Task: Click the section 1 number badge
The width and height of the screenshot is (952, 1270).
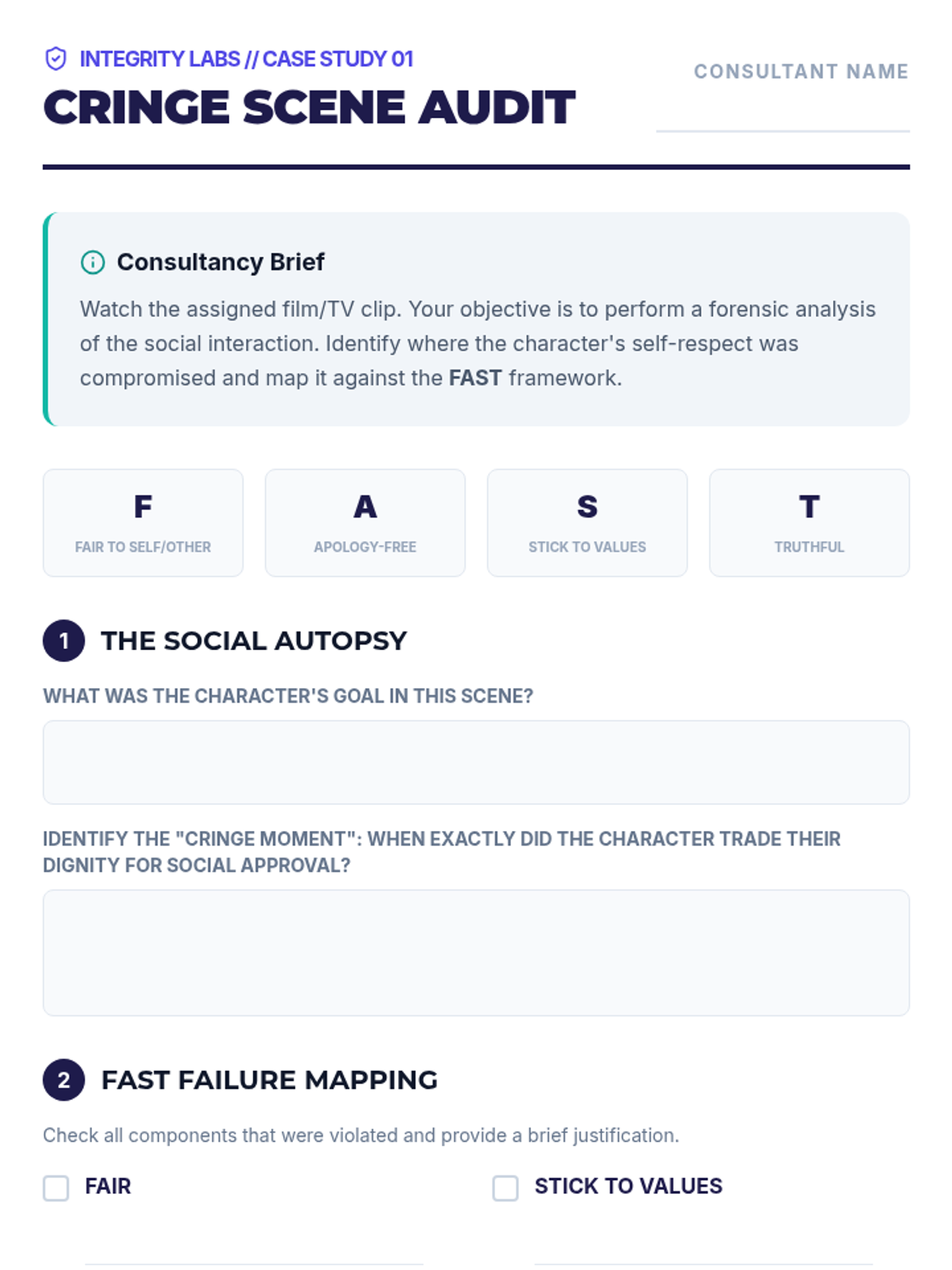Action: [x=63, y=641]
